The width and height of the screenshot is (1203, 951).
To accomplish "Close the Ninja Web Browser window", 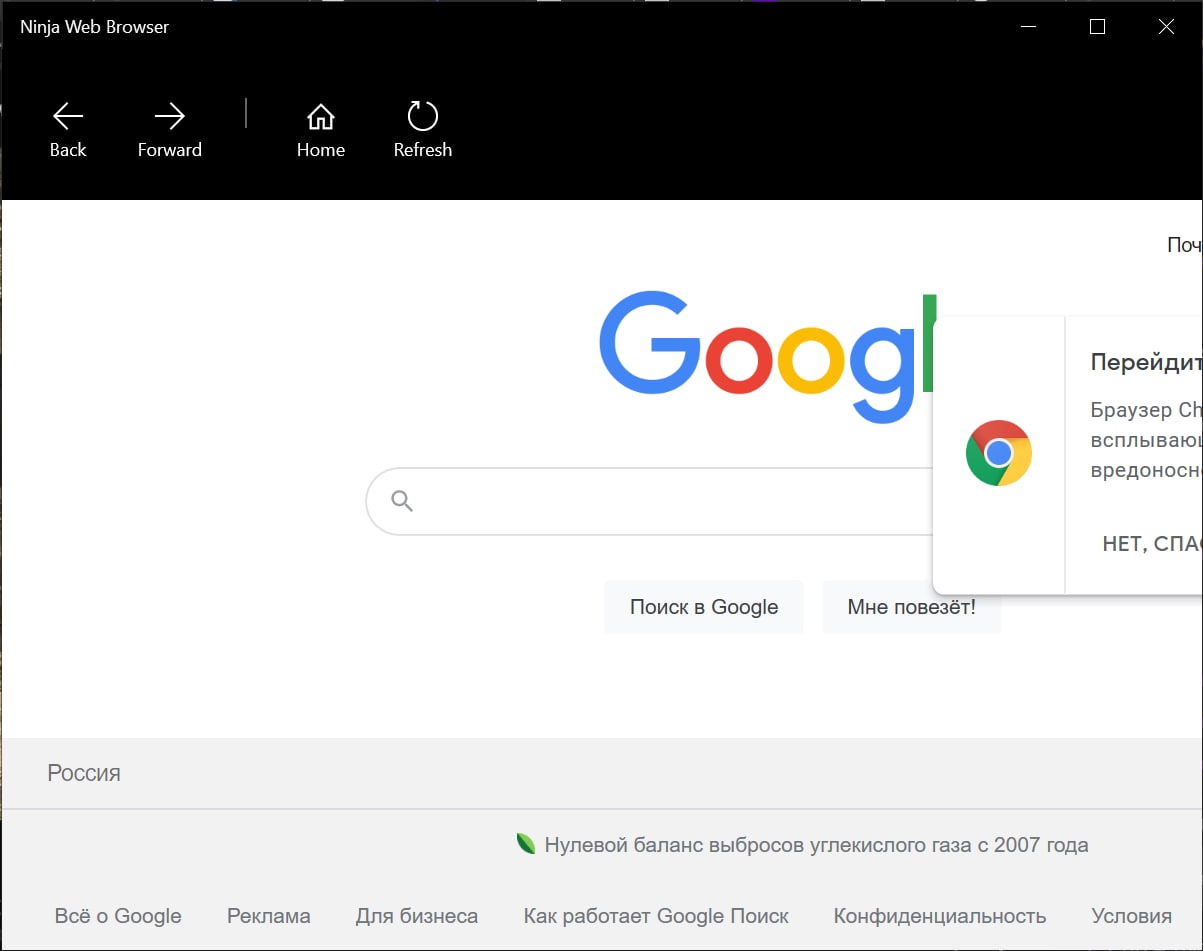I will coord(1166,27).
